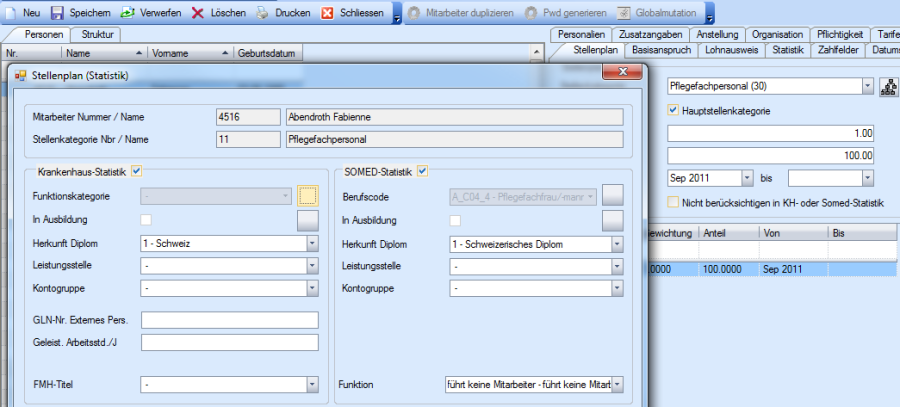This screenshot has height=407, width=900.
Task: Uncheck the Hauptstellenkategorie checkbox
Action: coord(674,110)
